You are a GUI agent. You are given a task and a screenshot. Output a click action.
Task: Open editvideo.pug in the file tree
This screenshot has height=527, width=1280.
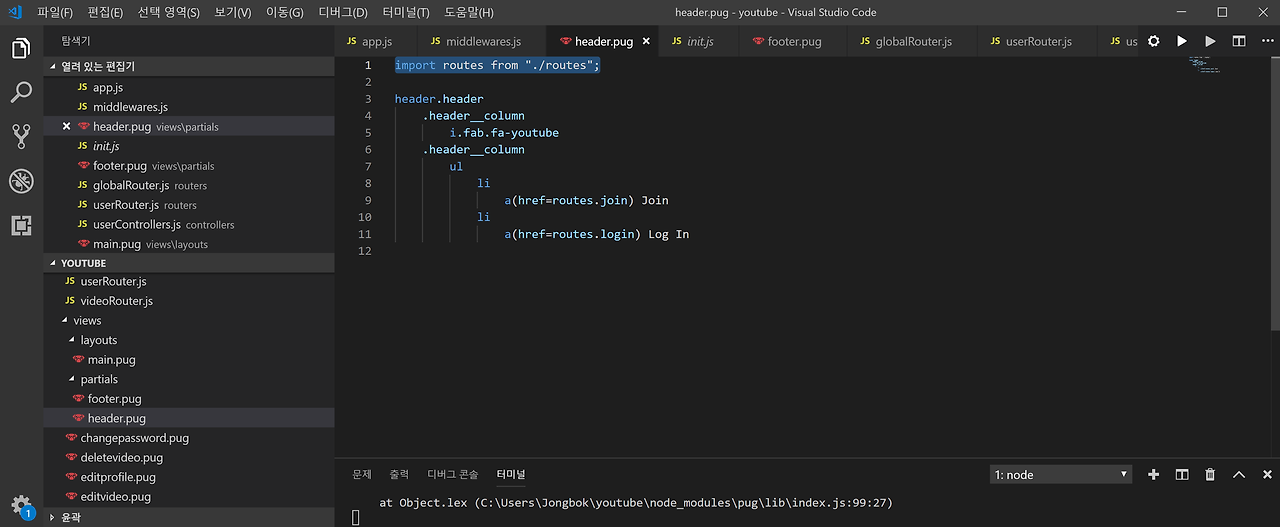tap(189, 496)
